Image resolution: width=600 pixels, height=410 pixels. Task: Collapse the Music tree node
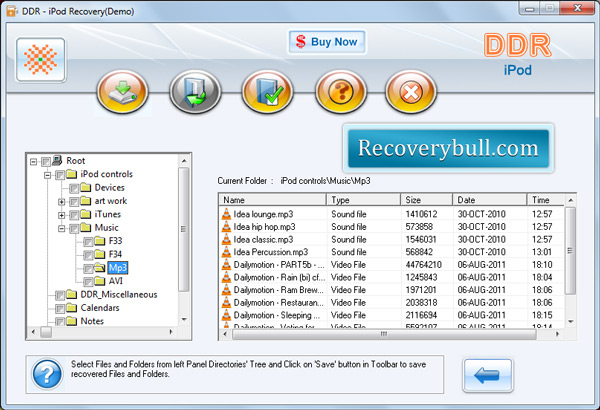(x=62, y=229)
